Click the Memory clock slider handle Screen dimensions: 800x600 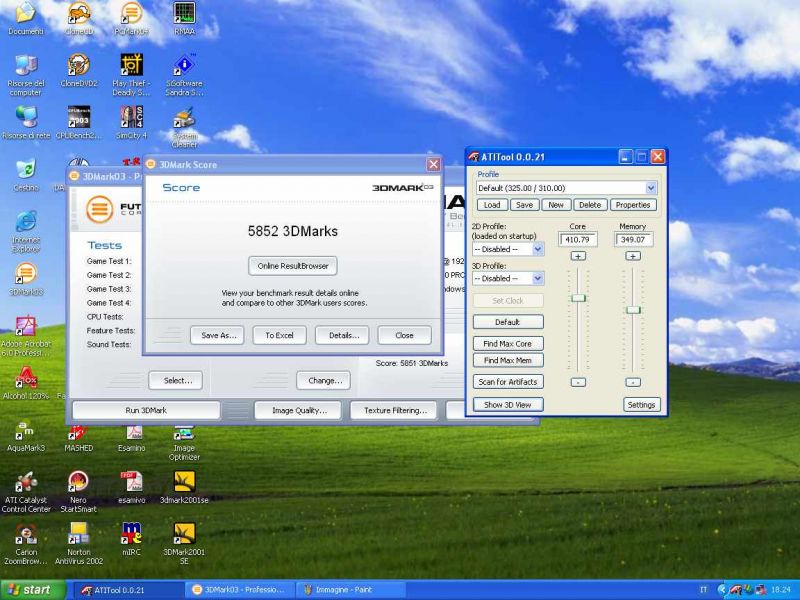(633, 310)
